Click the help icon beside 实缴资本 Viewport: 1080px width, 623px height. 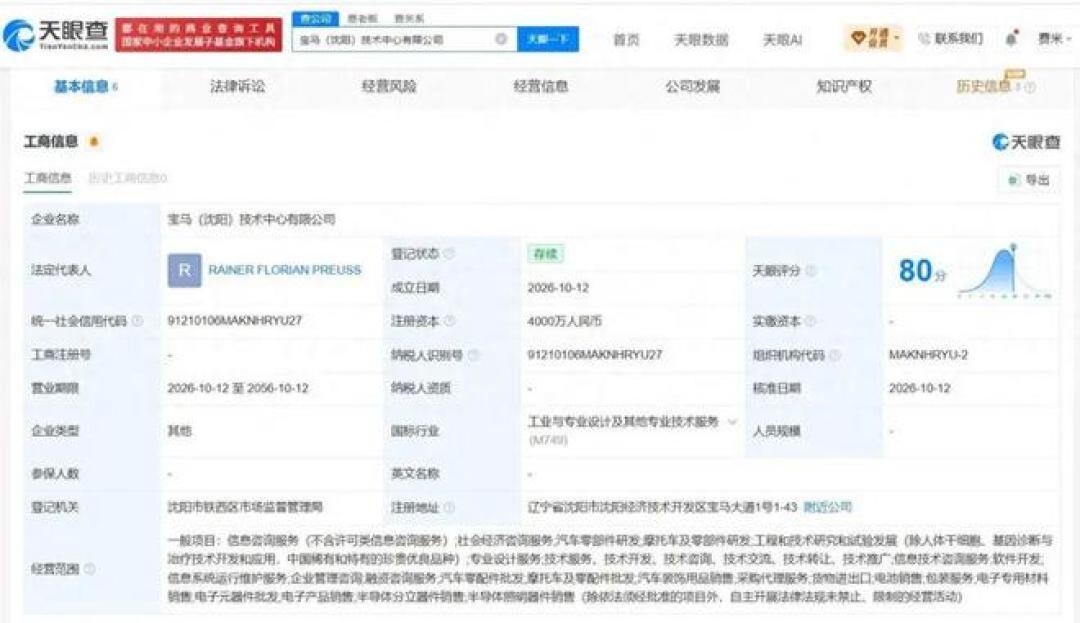(811, 321)
